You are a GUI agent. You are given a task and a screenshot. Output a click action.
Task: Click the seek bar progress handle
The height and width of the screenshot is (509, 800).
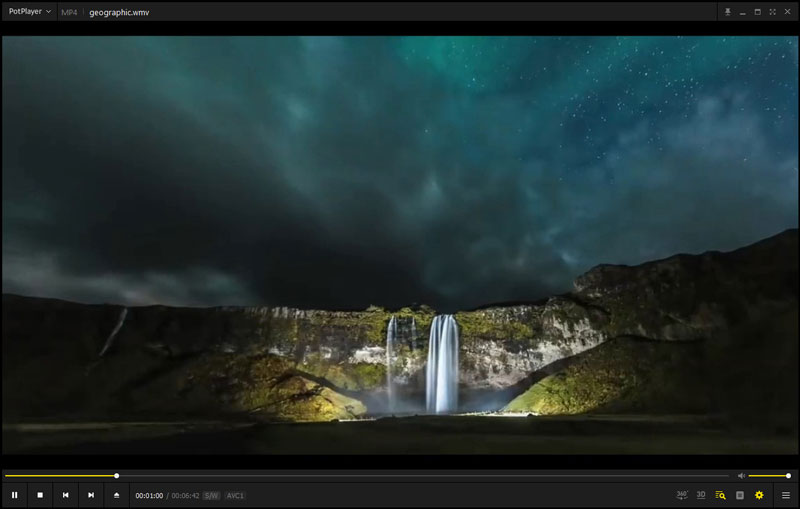(x=117, y=476)
